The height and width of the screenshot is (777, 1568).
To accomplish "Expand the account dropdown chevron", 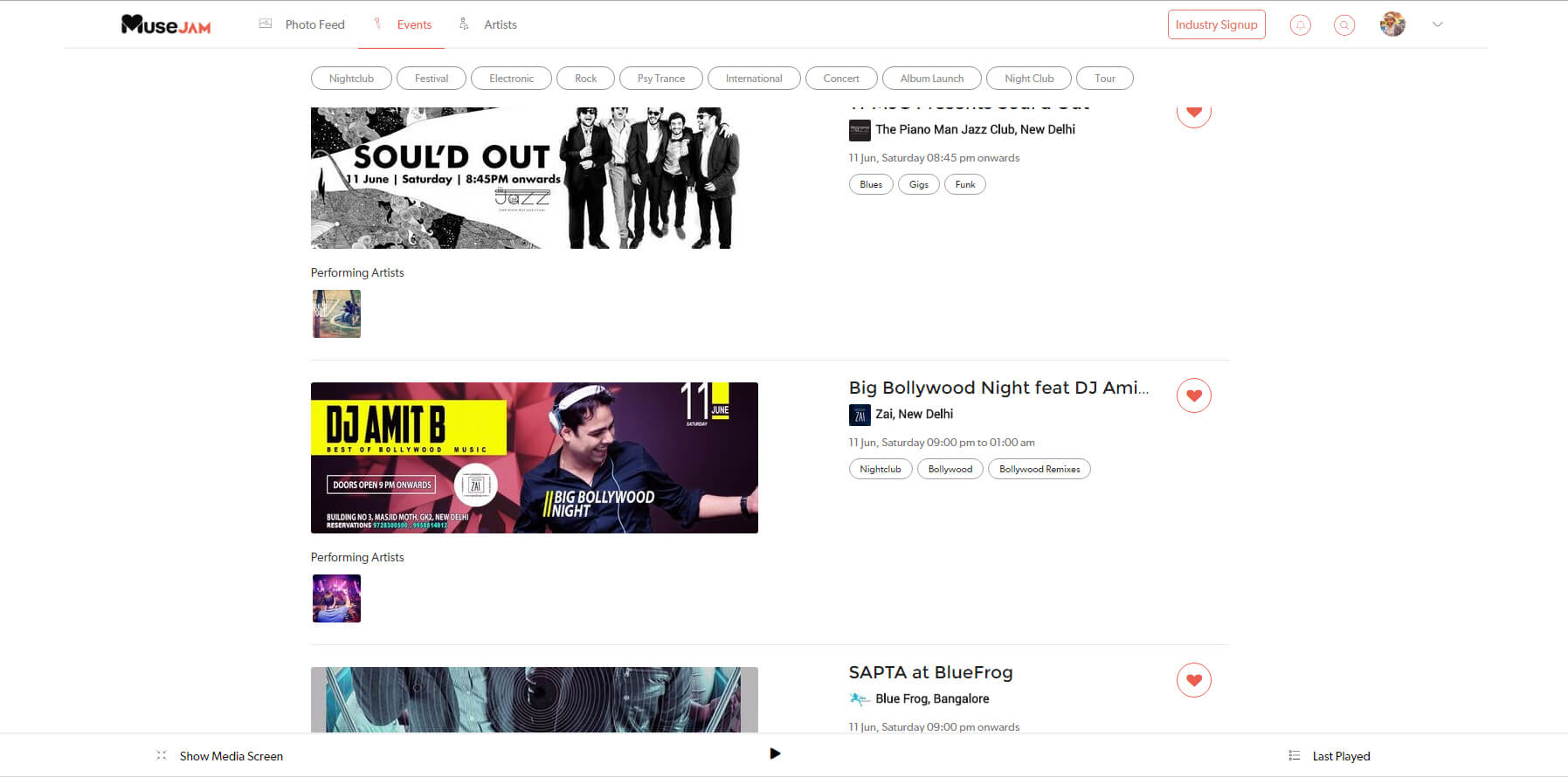I will pos(1438,24).
